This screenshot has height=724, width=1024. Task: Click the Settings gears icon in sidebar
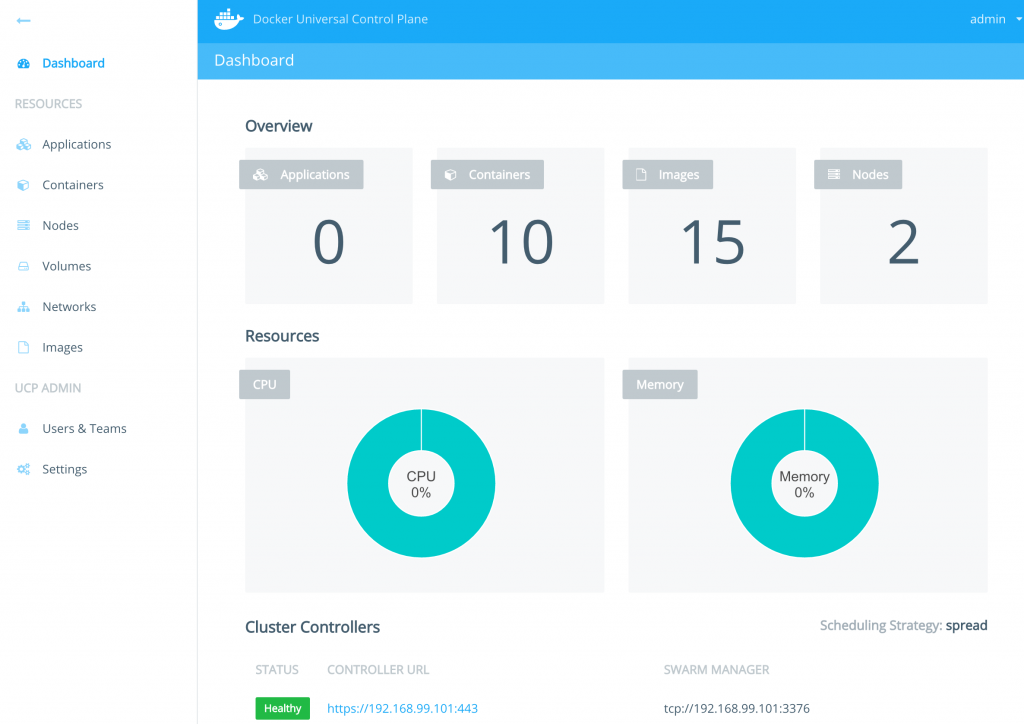[x=24, y=470]
